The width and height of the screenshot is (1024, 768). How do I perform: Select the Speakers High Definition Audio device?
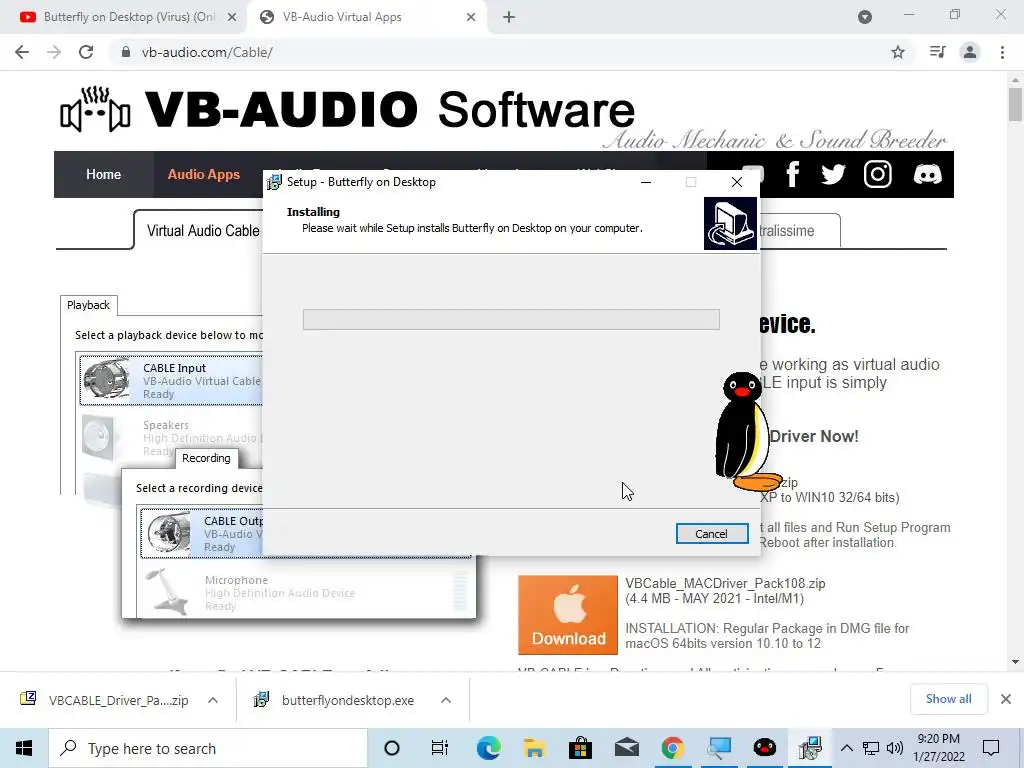pyautogui.click(x=171, y=438)
